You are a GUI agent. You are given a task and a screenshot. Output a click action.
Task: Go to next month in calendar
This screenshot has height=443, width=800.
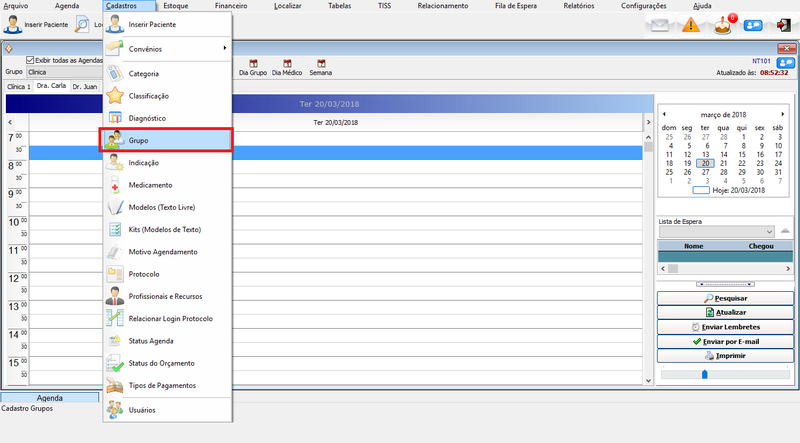tap(782, 114)
